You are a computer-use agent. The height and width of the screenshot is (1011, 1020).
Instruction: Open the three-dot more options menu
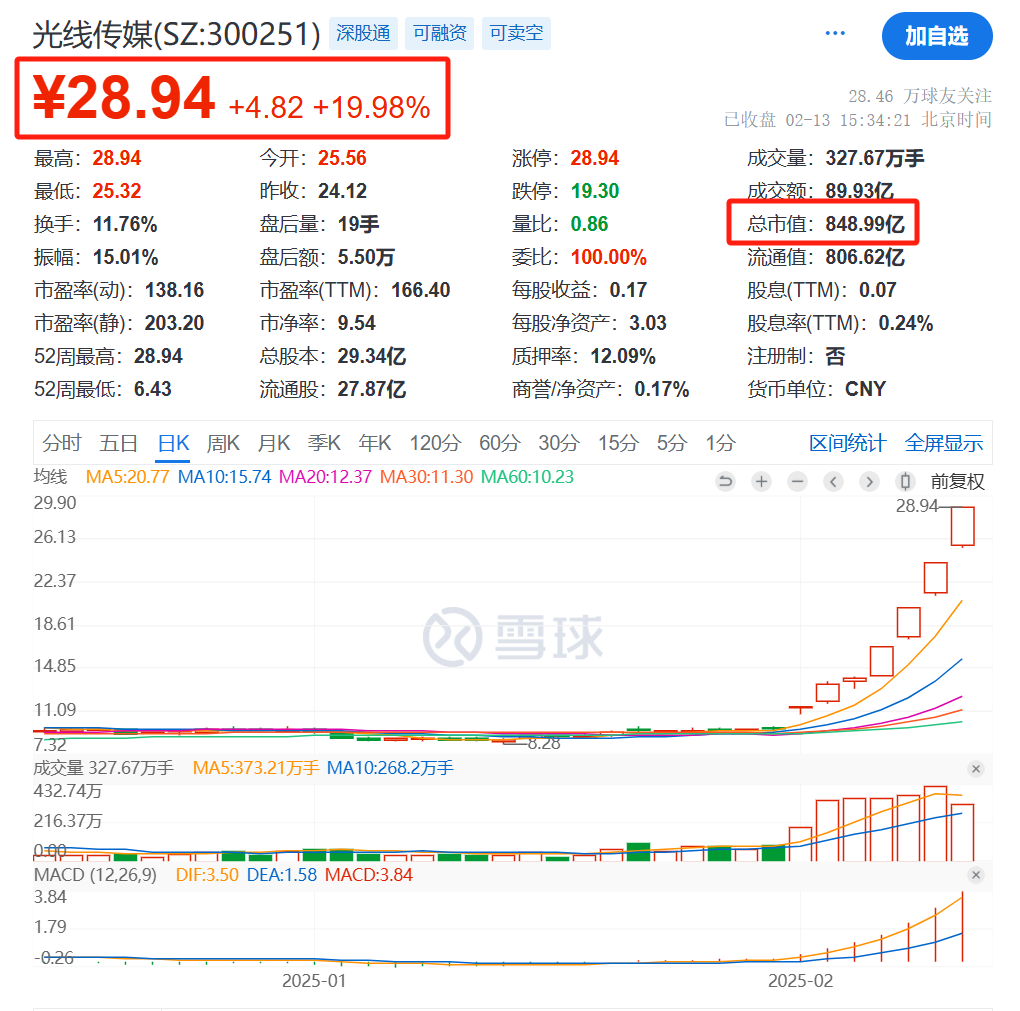(x=835, y=33)
